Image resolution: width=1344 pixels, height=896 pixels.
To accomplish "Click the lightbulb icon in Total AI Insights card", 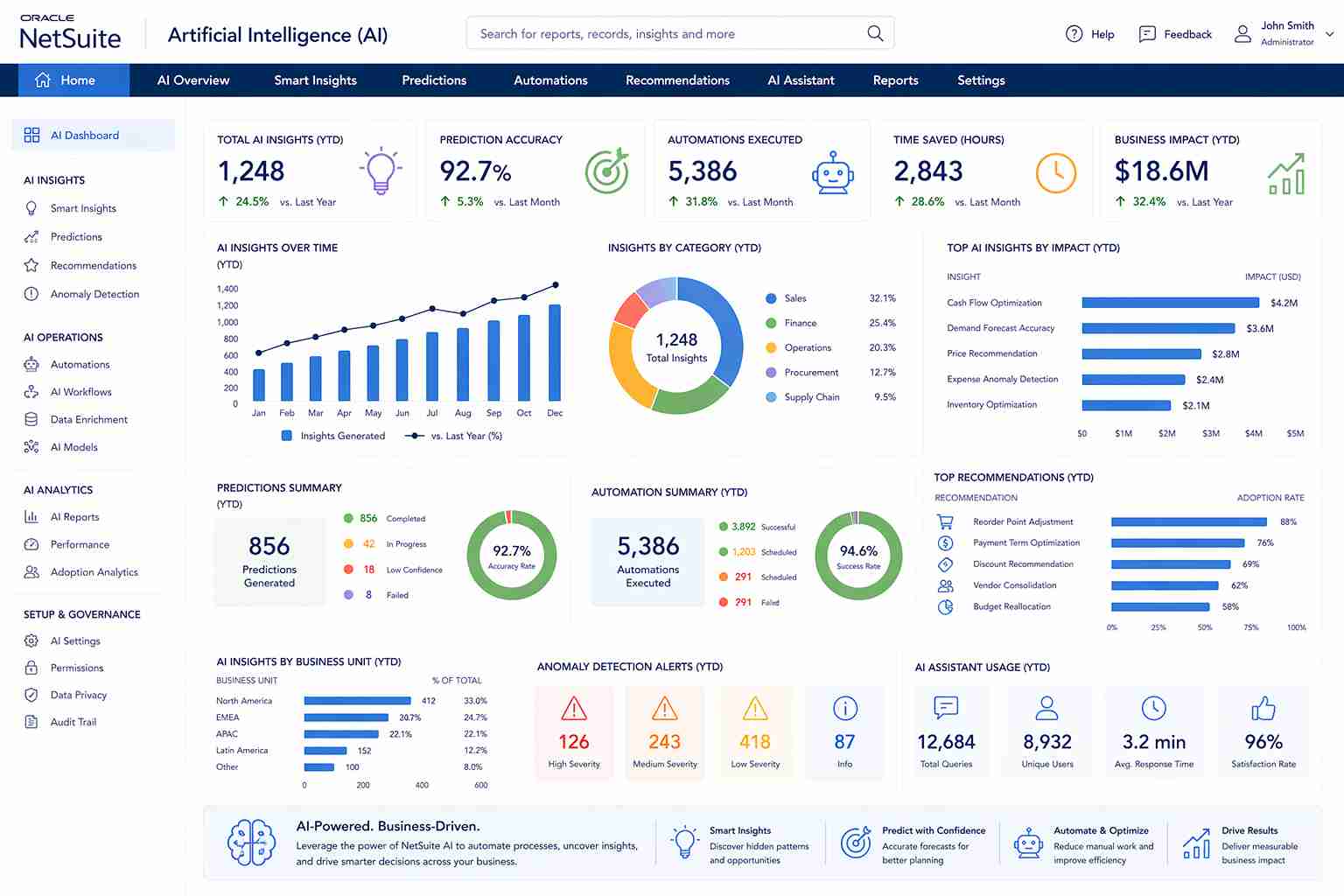I will (x=381, y=171).
